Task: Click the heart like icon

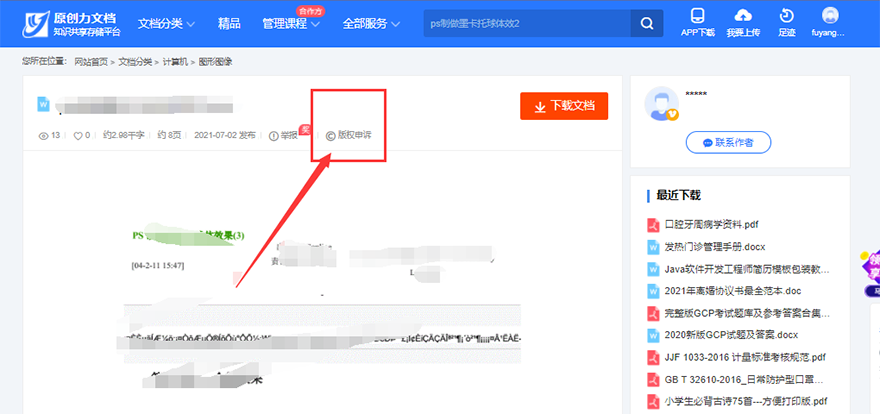Action: click(x=78, y=135)
